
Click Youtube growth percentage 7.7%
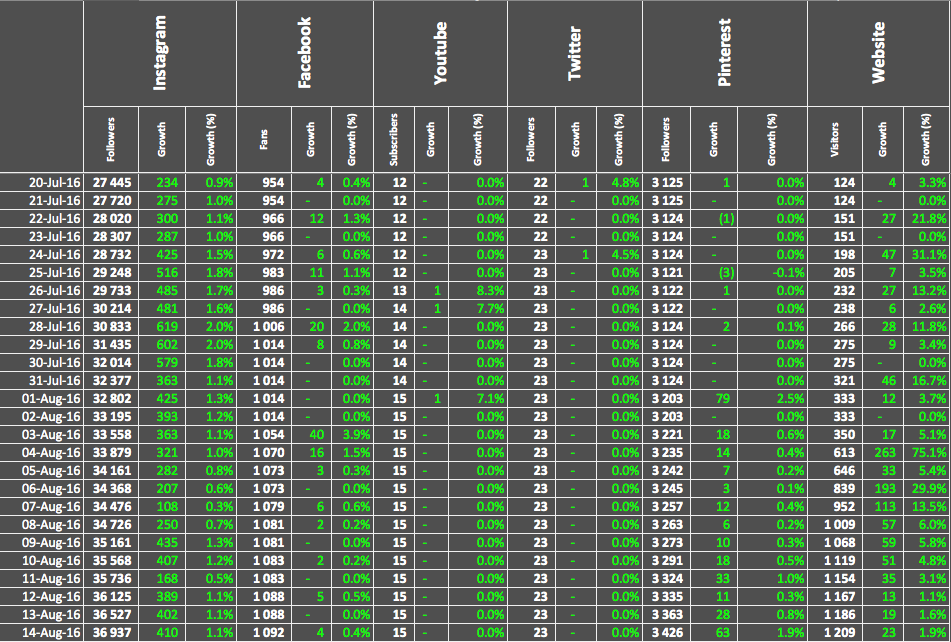[x=478, y=309]
